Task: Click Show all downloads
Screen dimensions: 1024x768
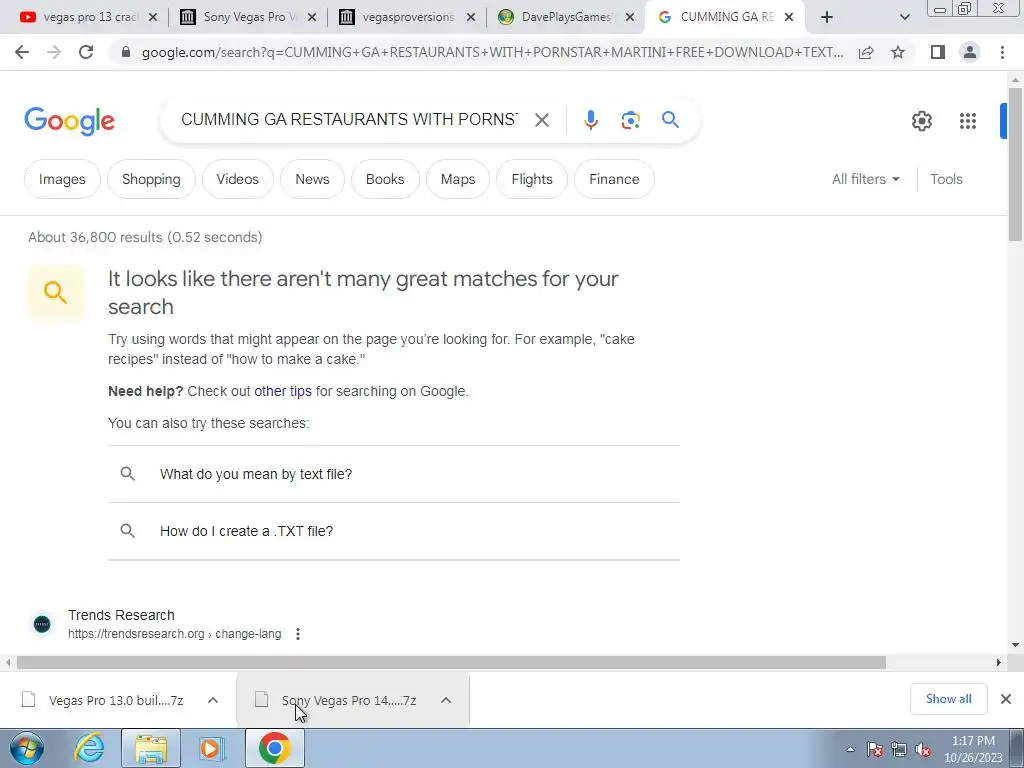Action: pos(948,699)
